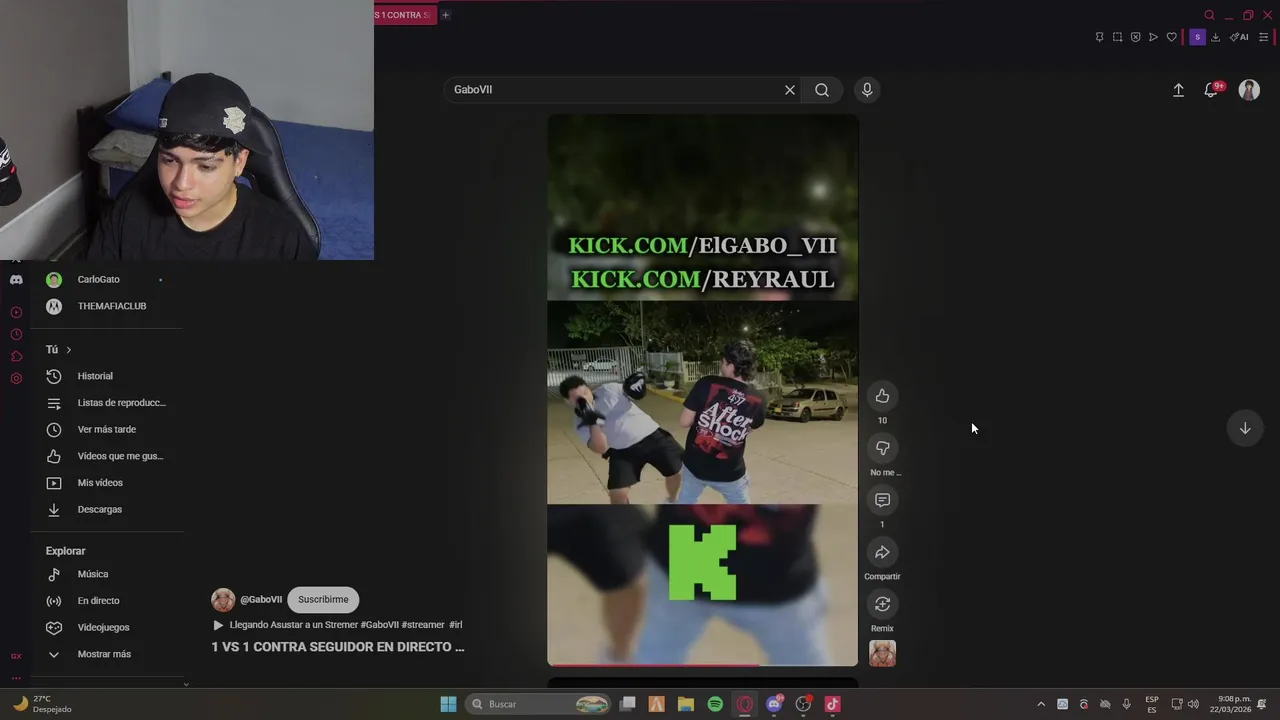
Task: Open extensions icon in Opera sidebar
Action: point(16,356)
